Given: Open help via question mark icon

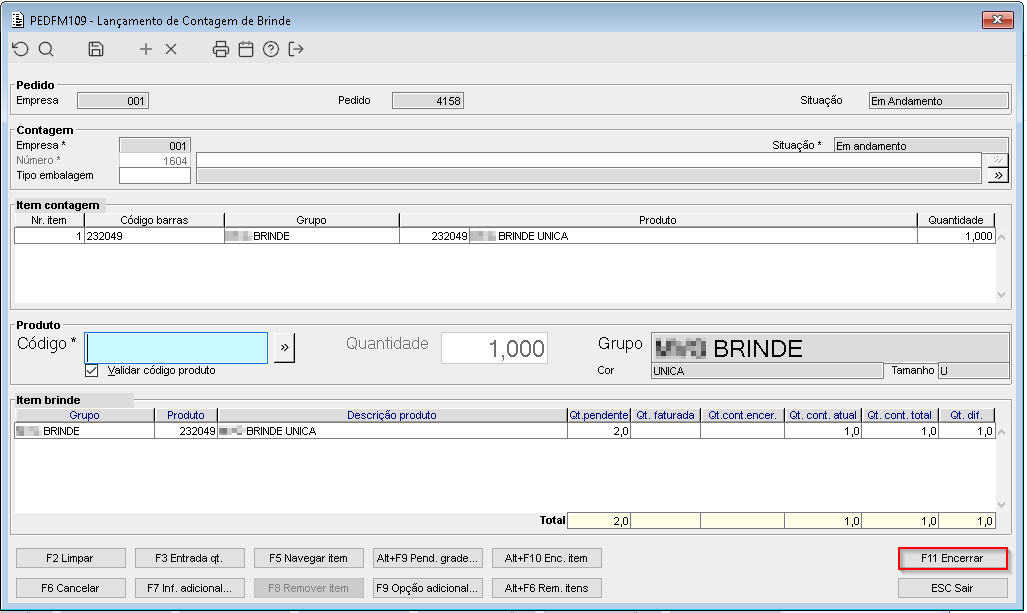Looking at the screenshot, I should 271,49.
